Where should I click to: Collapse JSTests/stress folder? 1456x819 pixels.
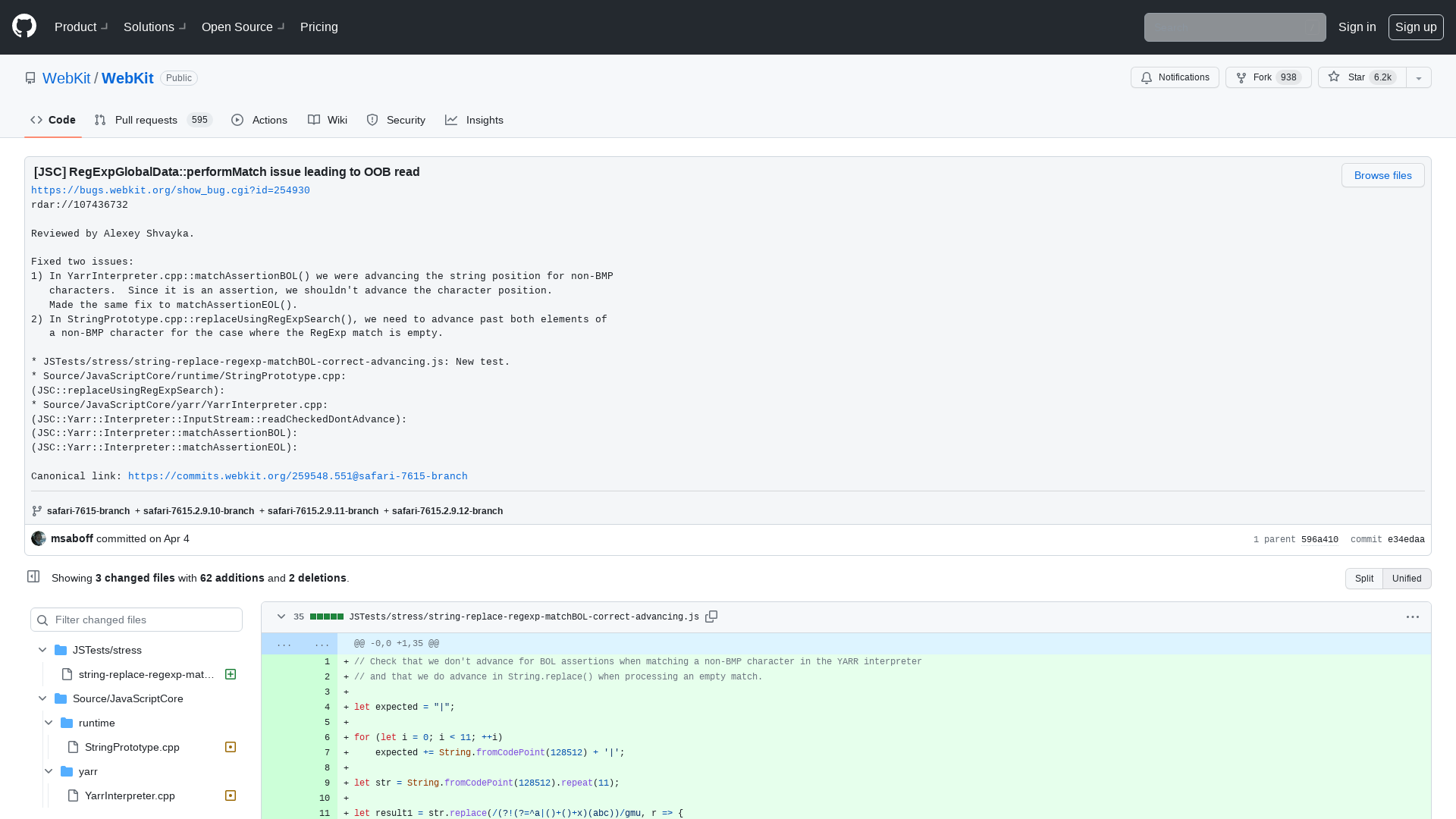click(x=42, y=650)
